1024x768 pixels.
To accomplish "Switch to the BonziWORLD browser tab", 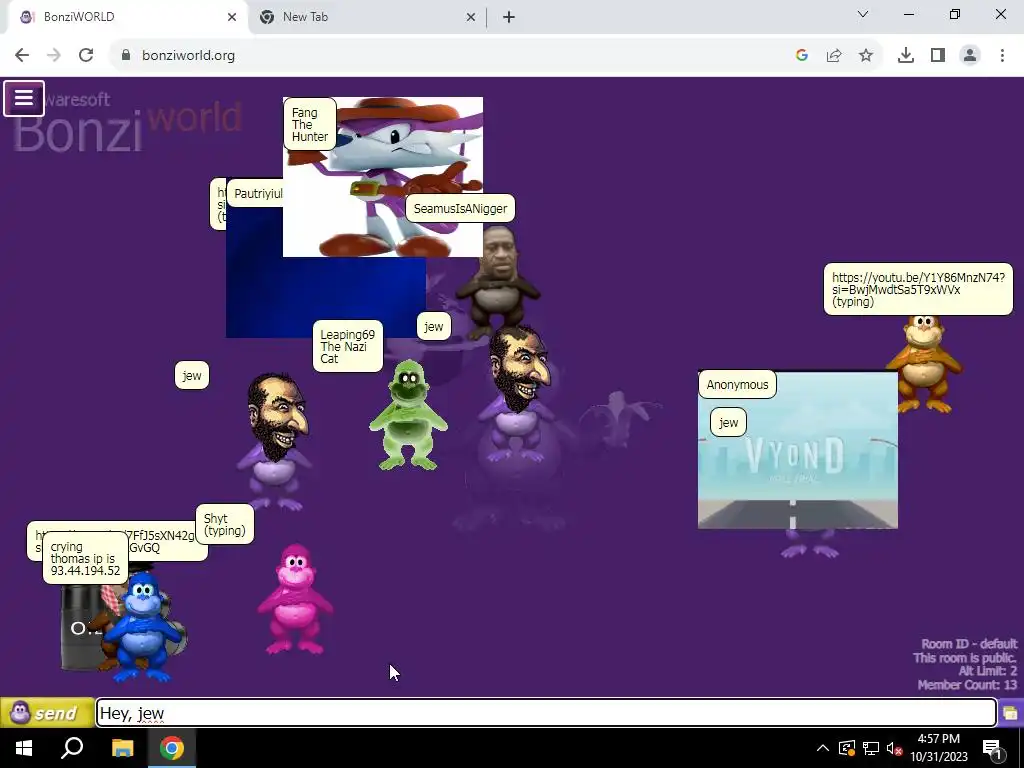I will [124, 17].
